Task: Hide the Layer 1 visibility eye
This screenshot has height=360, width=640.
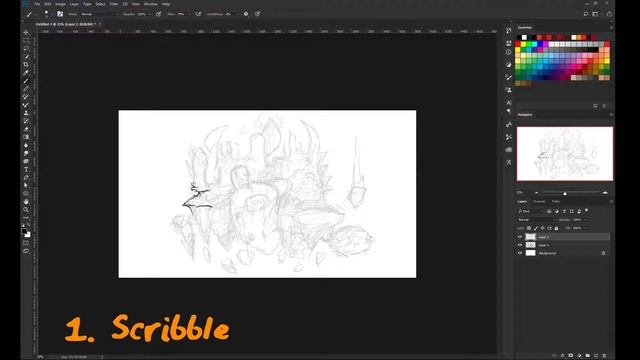Action: [520, 245]
